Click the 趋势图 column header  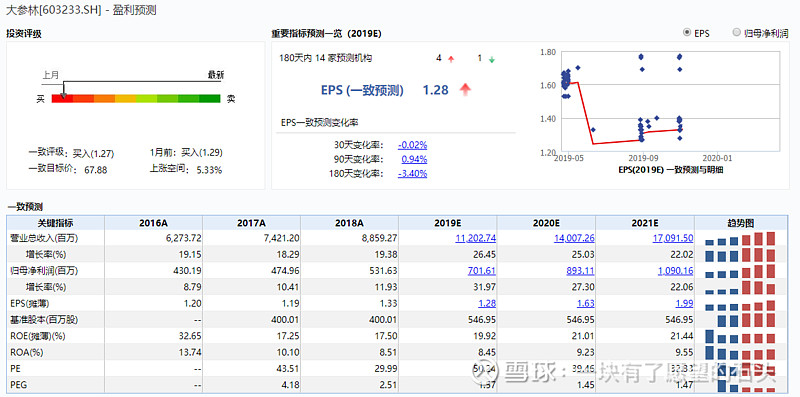click(x=740, y=223)
